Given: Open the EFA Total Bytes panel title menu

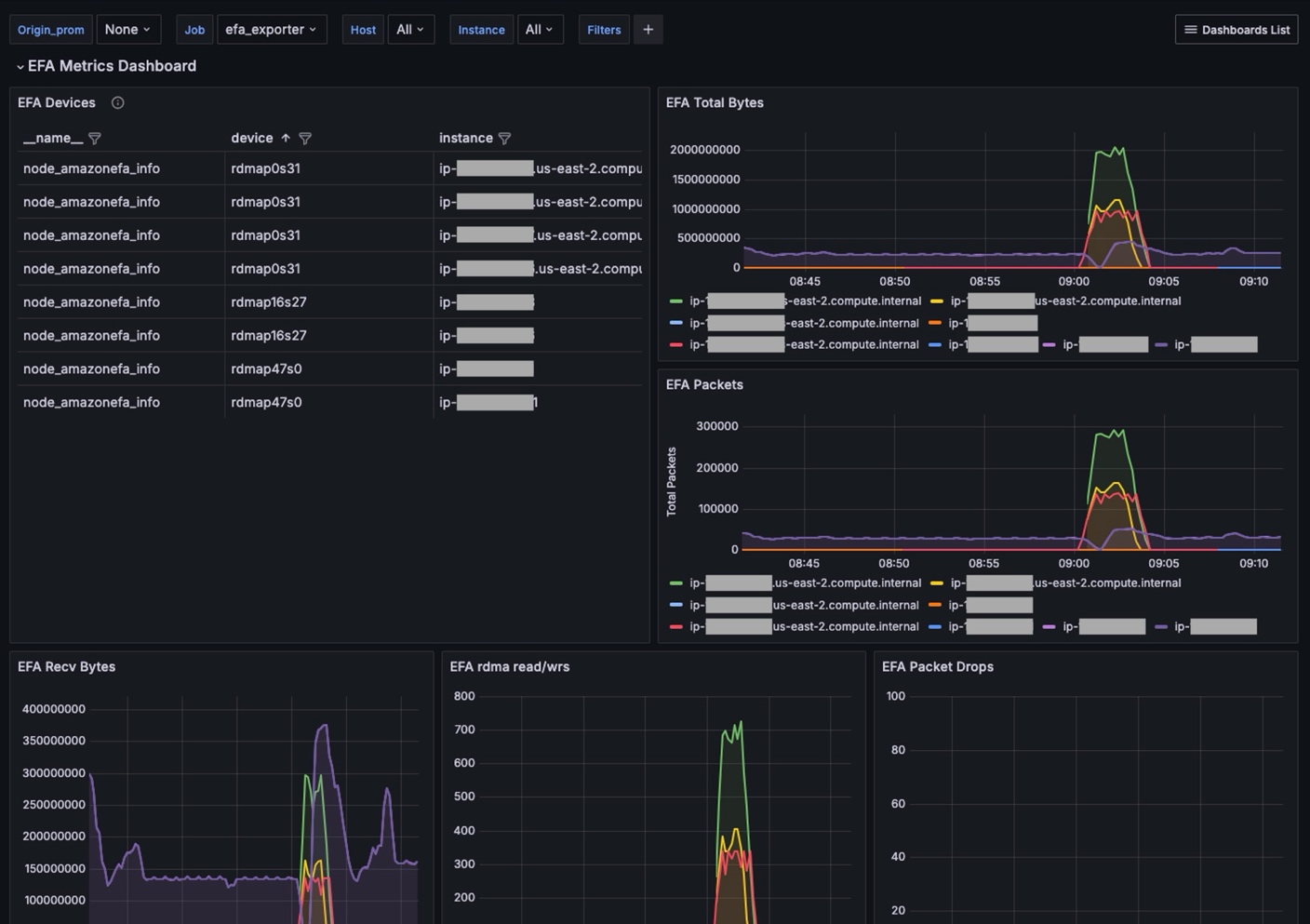Looking at the screenshot, I should tap(715, 102).
